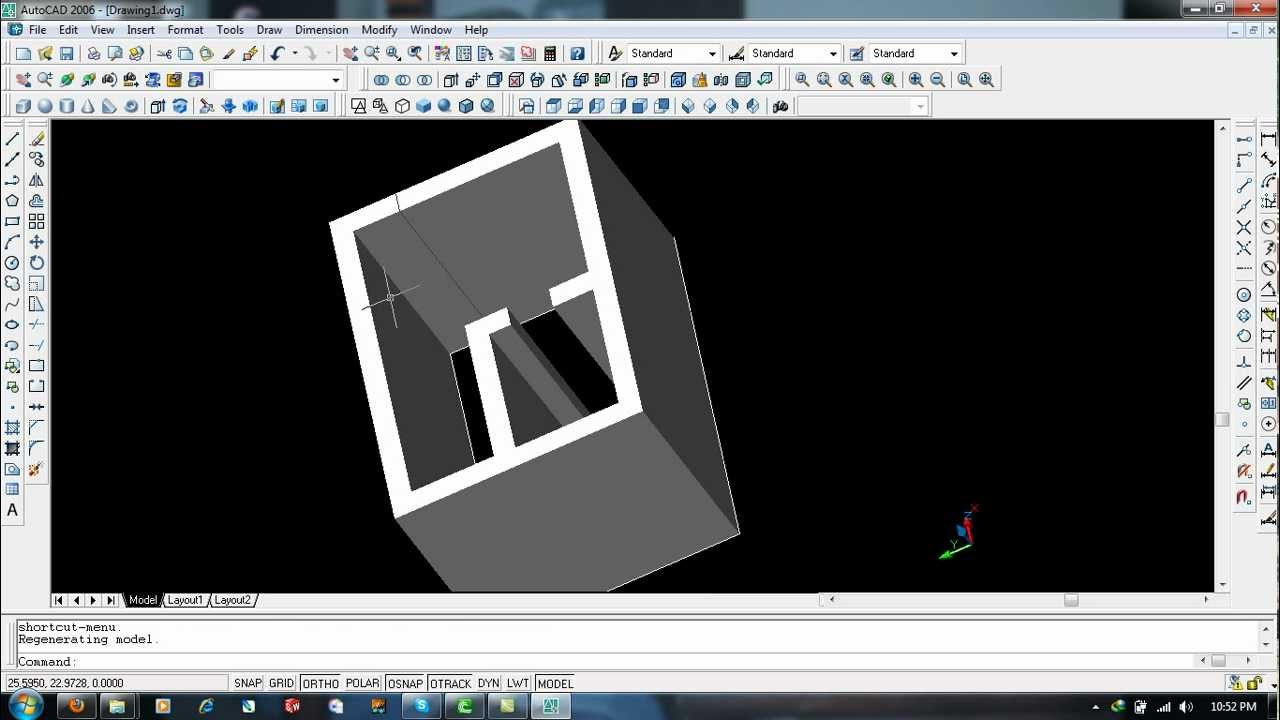Click the camera binoculars icon
The height and width of the screenshot is (720, 1280).
coord(781,106)
